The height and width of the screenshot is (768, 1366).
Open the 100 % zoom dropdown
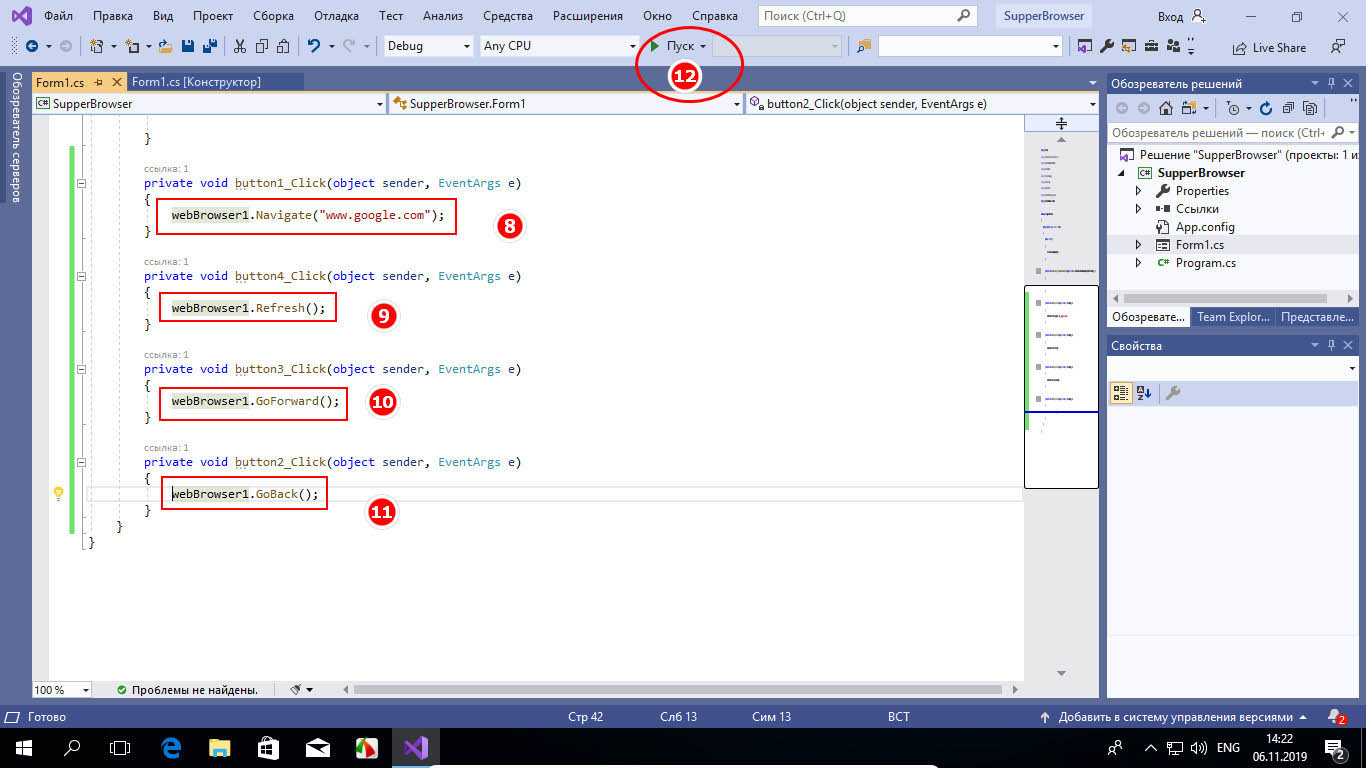pyautogui.click(x=85, y=690)
